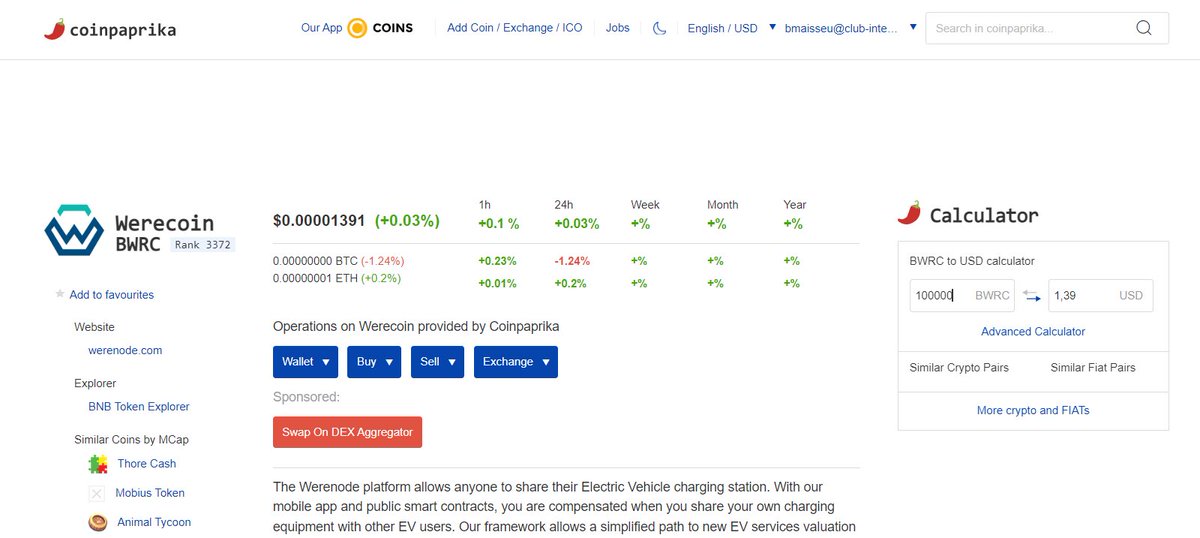The image size is (1200, 538).
Task: Click the 24h column header
Action: pos(563,205)
